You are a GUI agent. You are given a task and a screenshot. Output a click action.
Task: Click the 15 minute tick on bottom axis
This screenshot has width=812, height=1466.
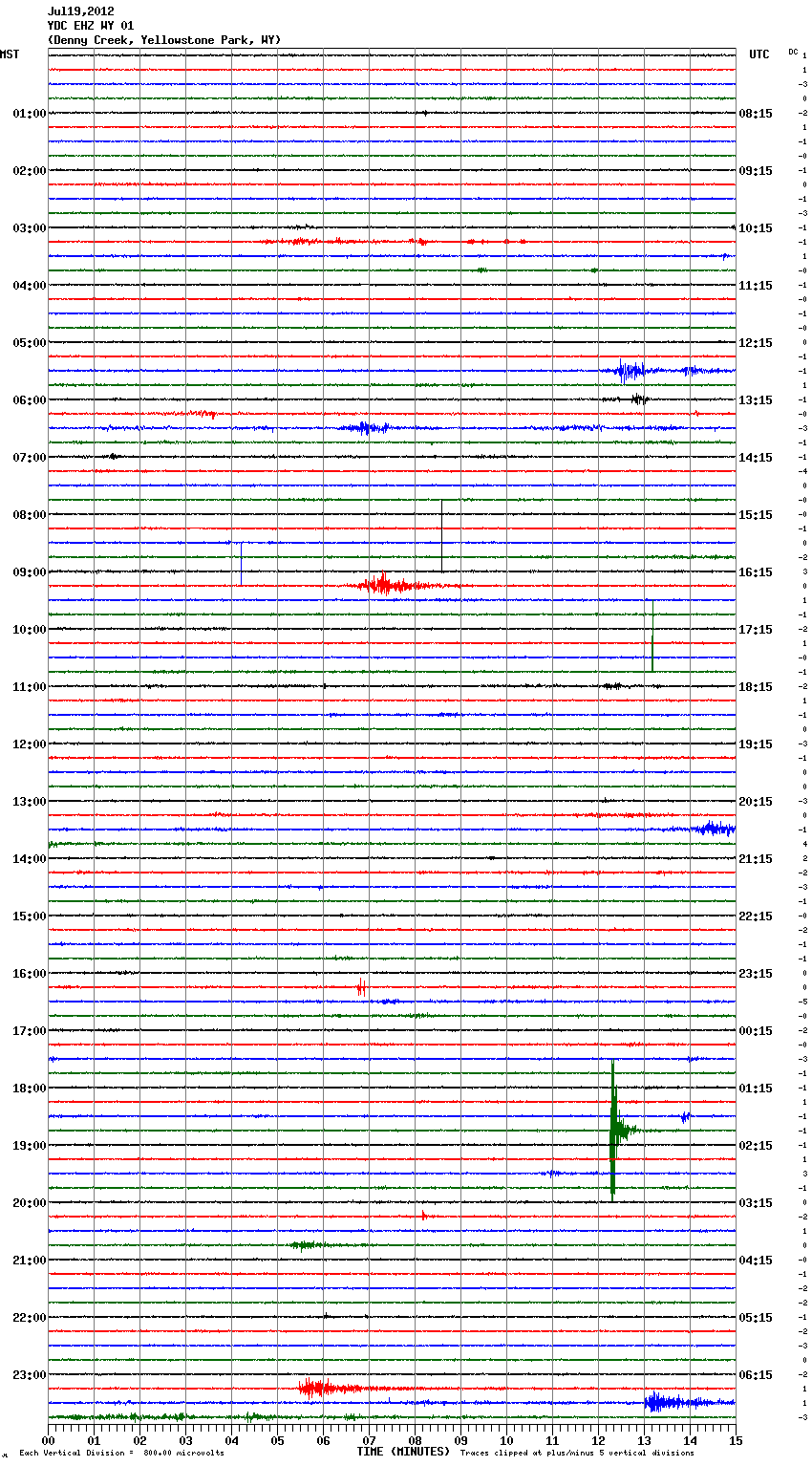point(735,1440)
